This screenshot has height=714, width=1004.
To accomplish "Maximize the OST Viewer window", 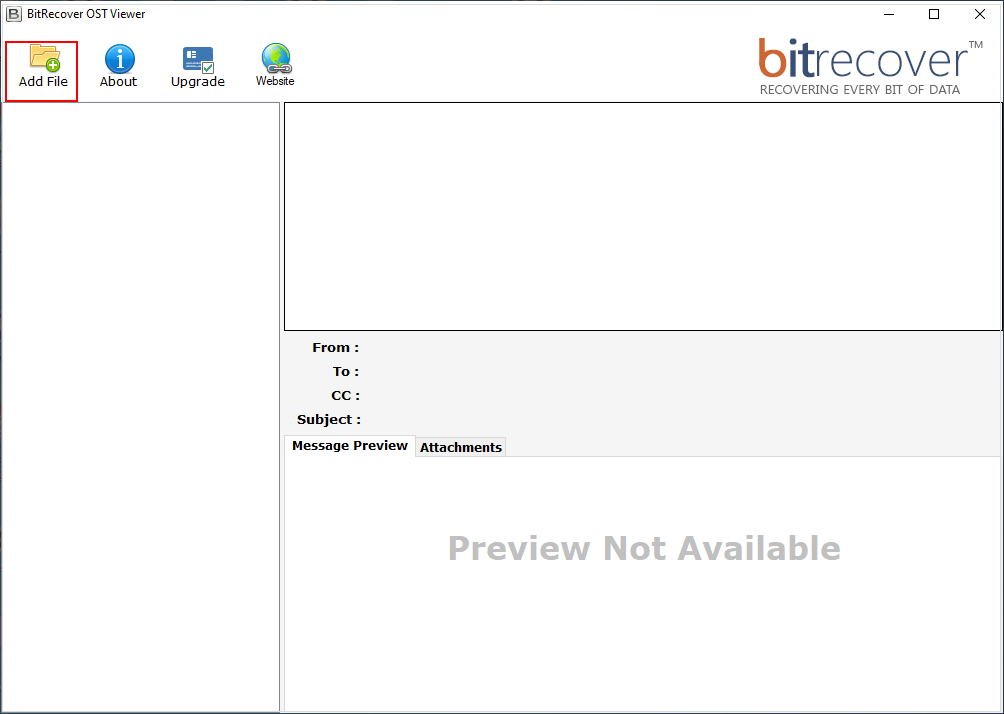I will coord(934,14).
